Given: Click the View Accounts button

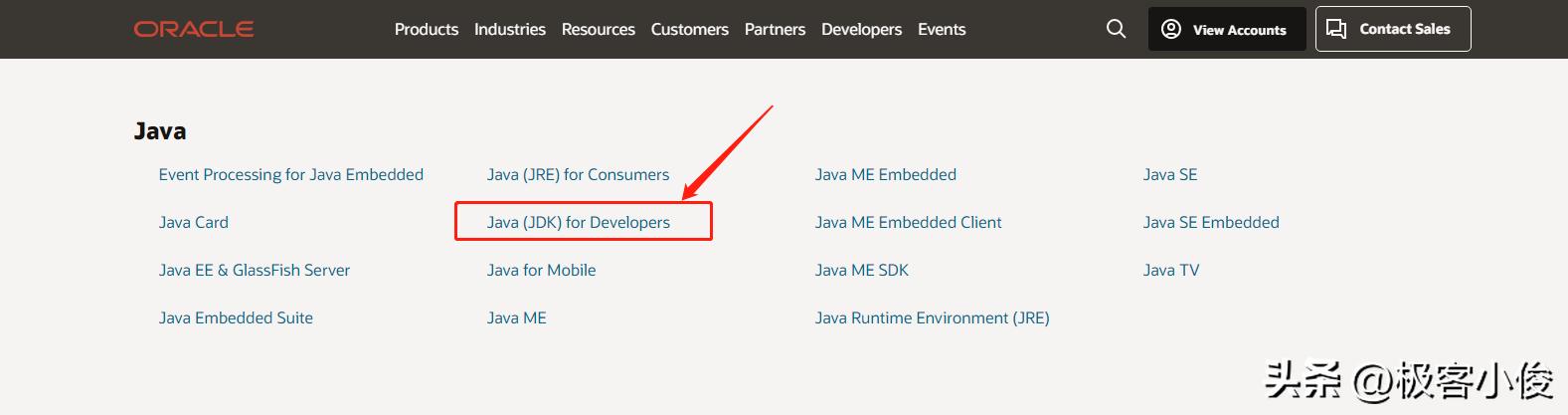Looking at the screenshot, I should pos(1227,29).
